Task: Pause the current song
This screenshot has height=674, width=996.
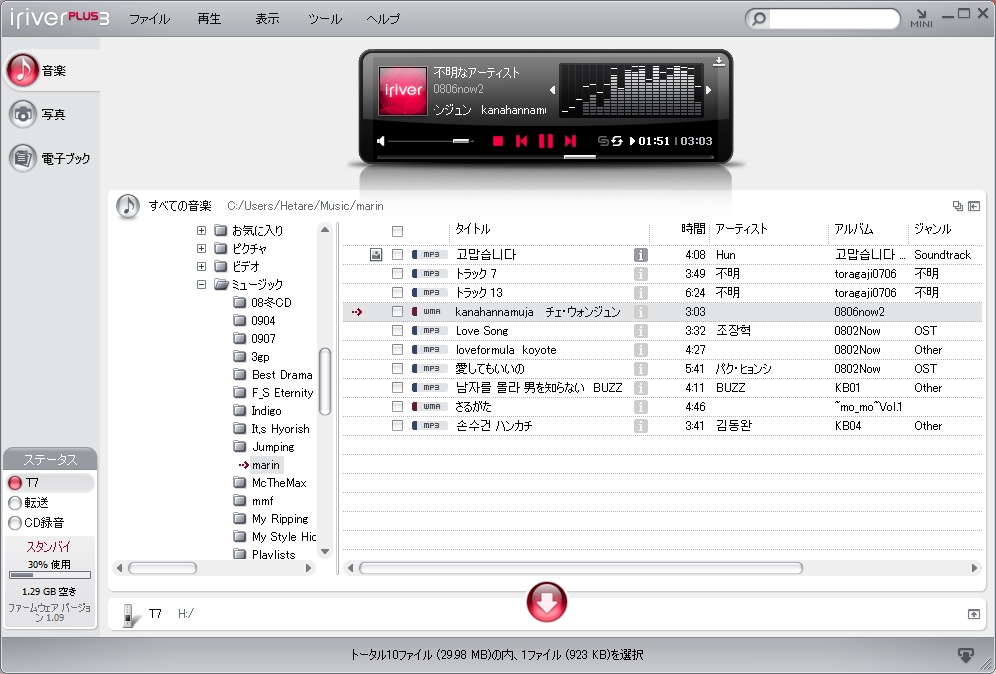Action: pyautogui.click(x=546, y=141)
